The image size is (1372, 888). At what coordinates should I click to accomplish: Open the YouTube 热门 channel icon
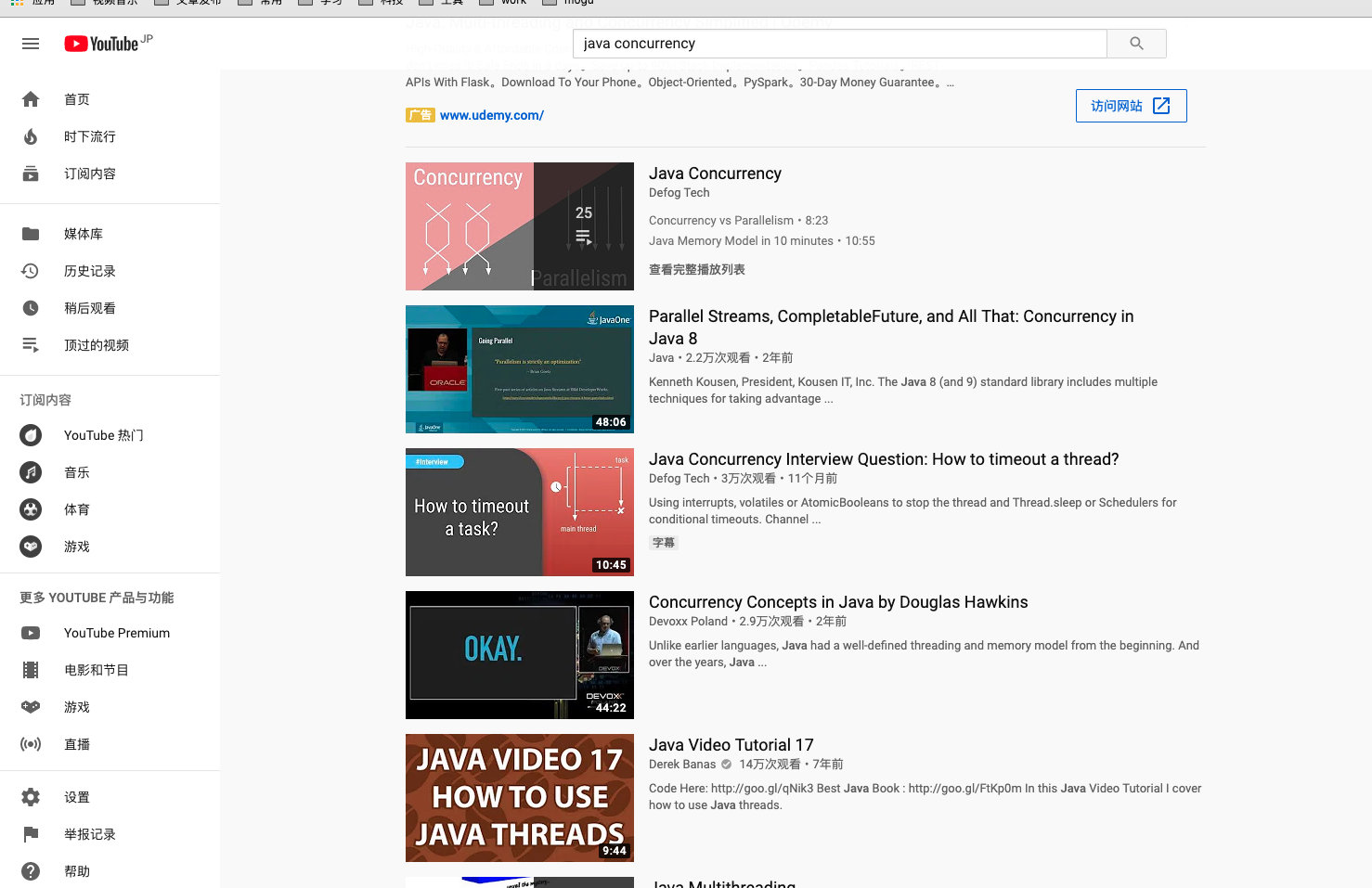pos(31,435)
